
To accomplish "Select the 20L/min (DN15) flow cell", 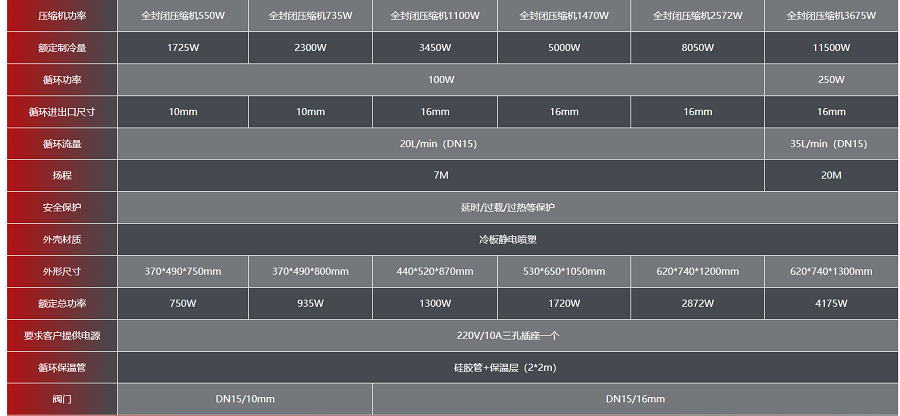I will pyautogui.click(x=441, y=144).
